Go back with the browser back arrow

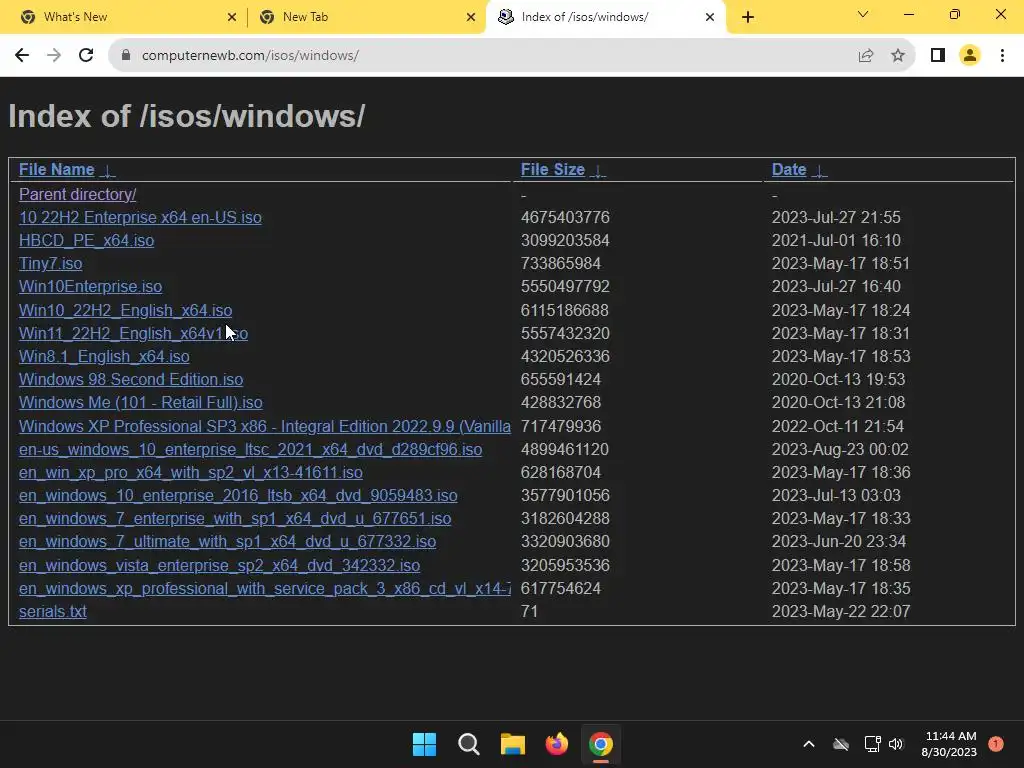[x=22, y=56]
